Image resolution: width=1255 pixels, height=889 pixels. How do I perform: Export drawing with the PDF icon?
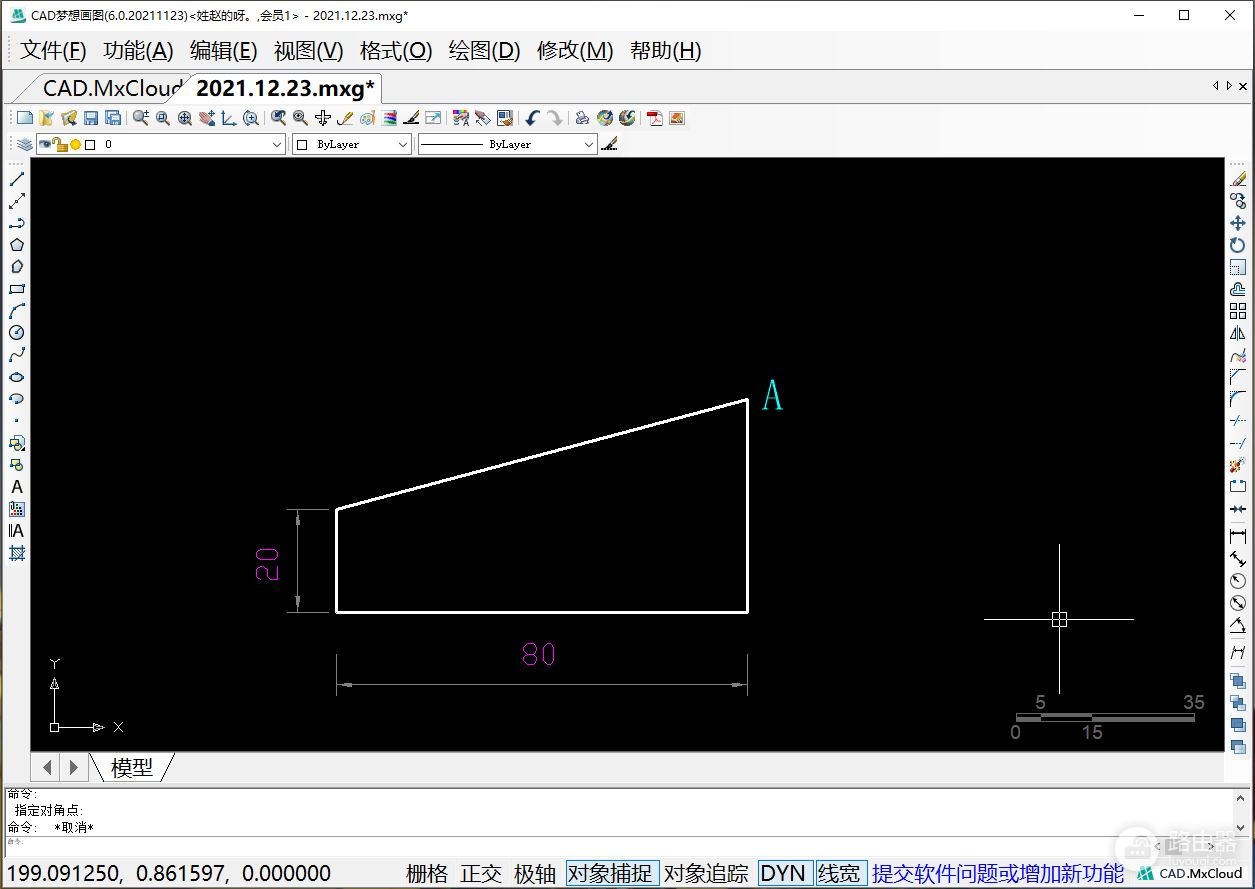point(655,118)
